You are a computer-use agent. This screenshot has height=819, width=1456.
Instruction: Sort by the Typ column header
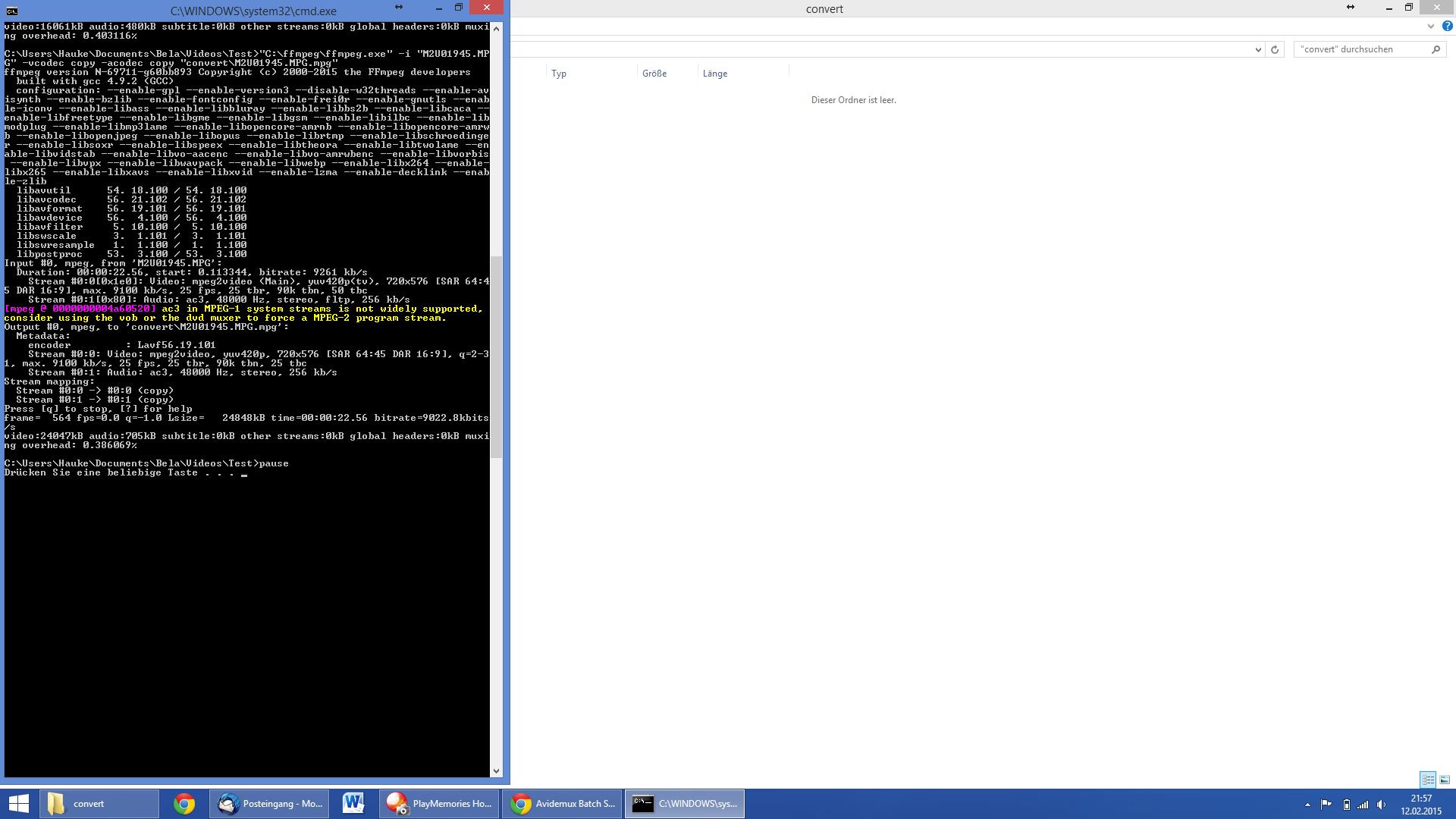coord(559,74)
